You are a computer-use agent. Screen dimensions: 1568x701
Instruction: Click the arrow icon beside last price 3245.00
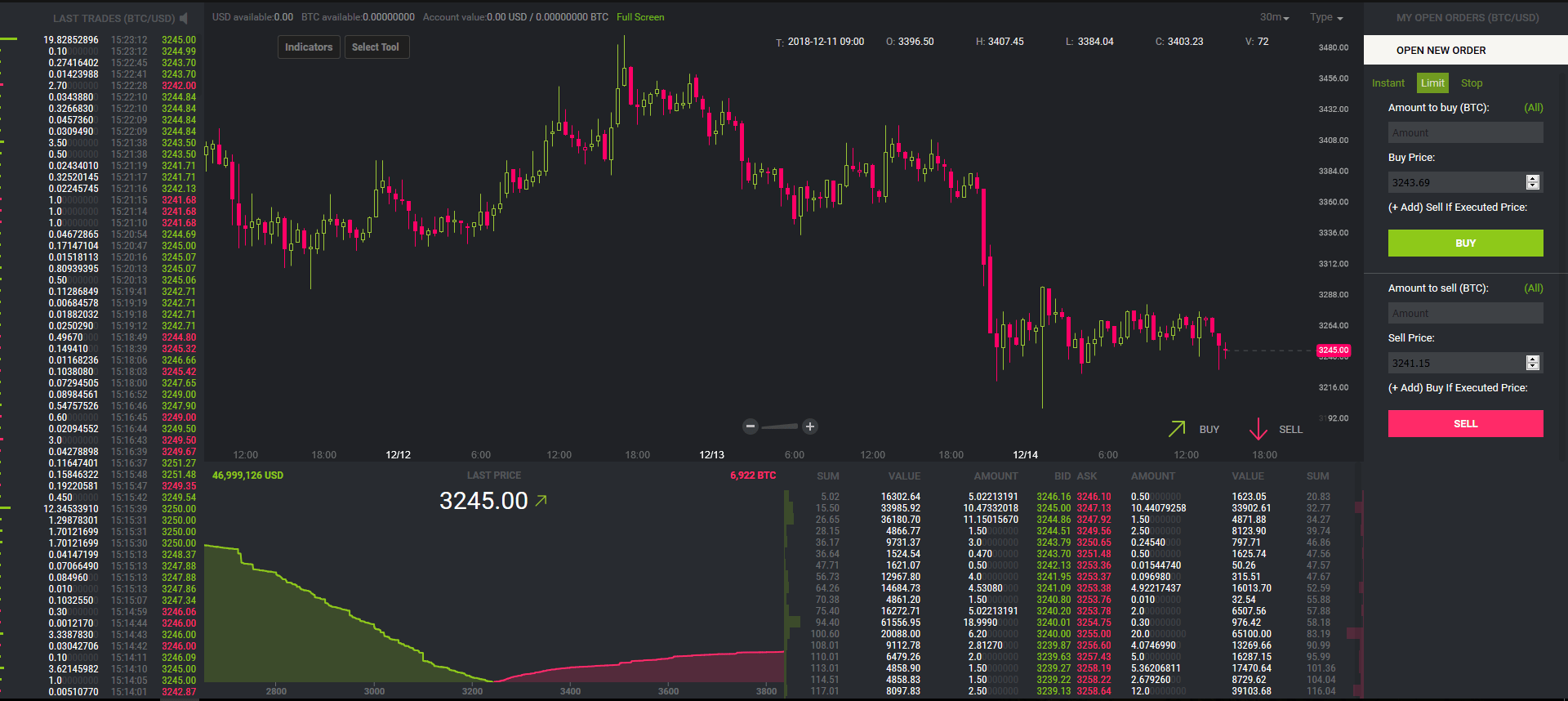pyautogui.click(x=541, y=501)
